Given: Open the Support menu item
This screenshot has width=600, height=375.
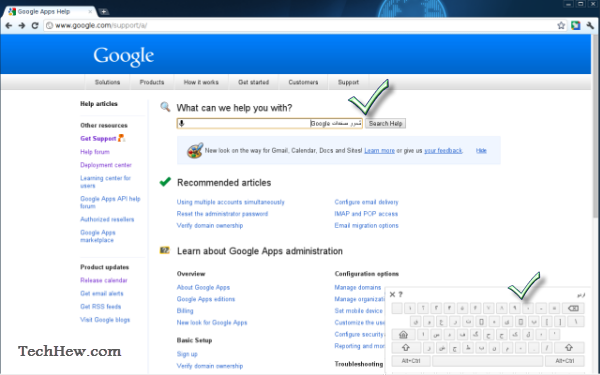Looking at the screenshot, I should point(348,82).
